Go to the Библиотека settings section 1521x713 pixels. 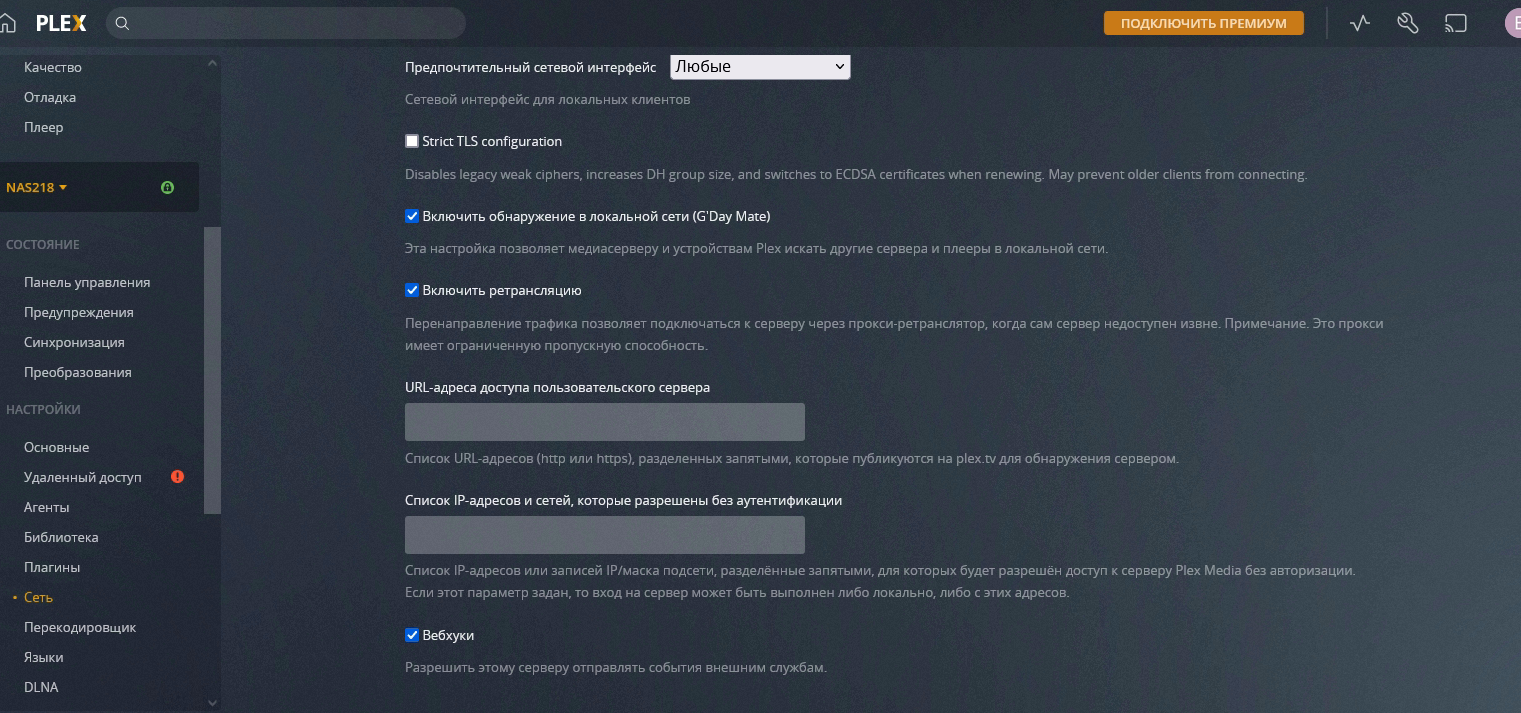(61, 537)
